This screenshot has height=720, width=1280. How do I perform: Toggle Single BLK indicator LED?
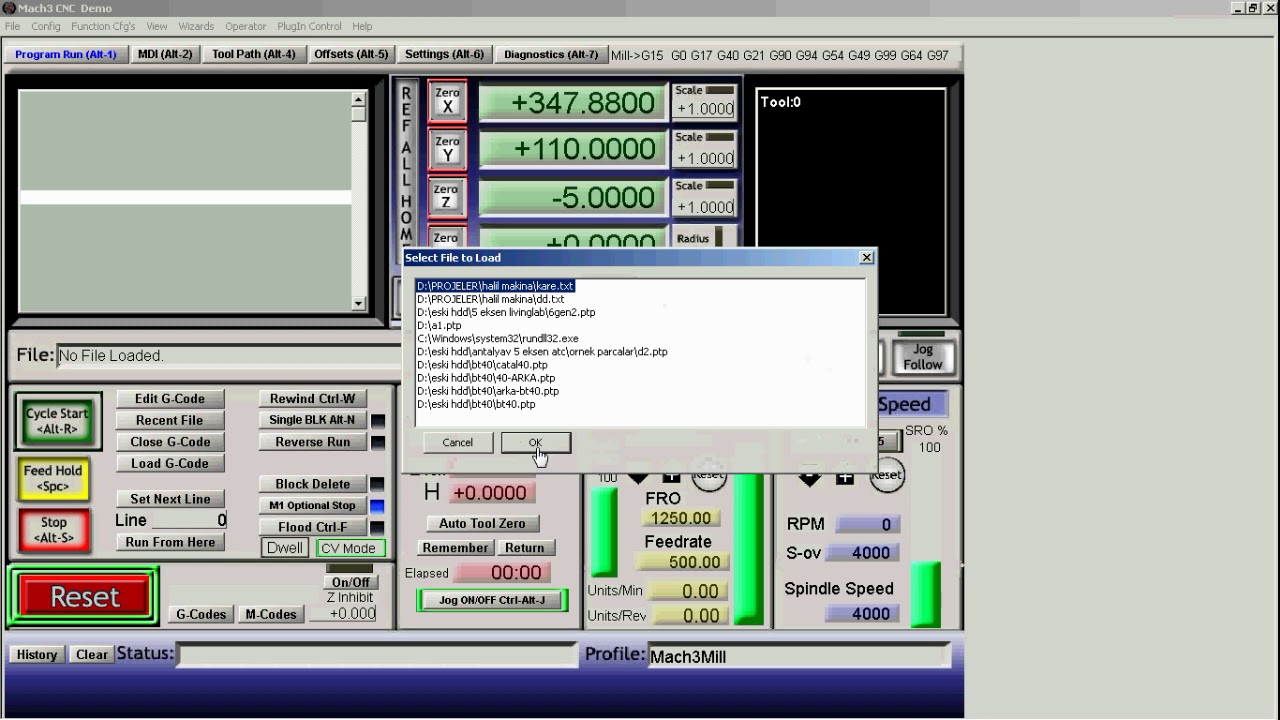point(377,421)
